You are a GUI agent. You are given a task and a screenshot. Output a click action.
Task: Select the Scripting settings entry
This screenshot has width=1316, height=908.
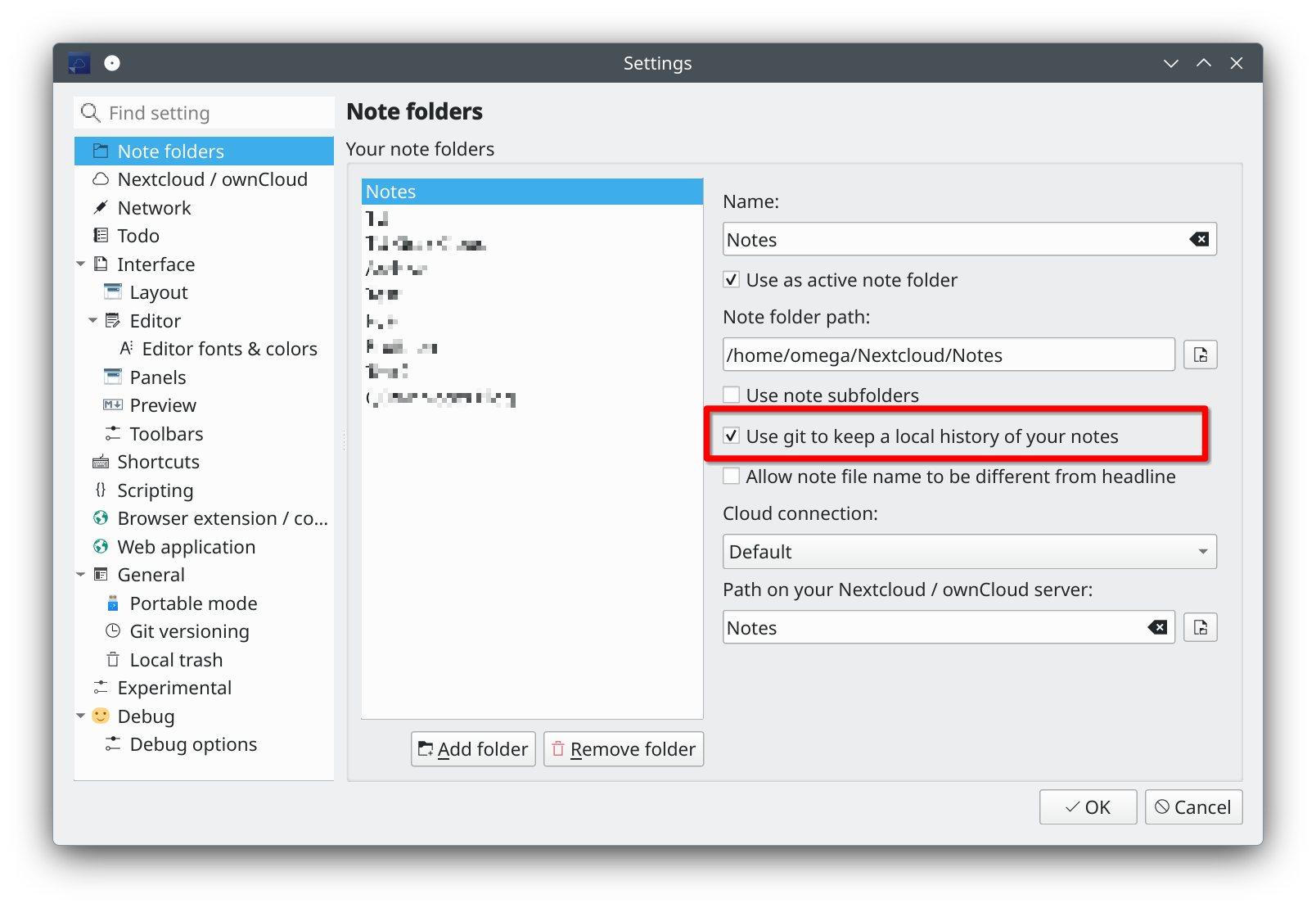pyautogui.click(x=155, y=490)
